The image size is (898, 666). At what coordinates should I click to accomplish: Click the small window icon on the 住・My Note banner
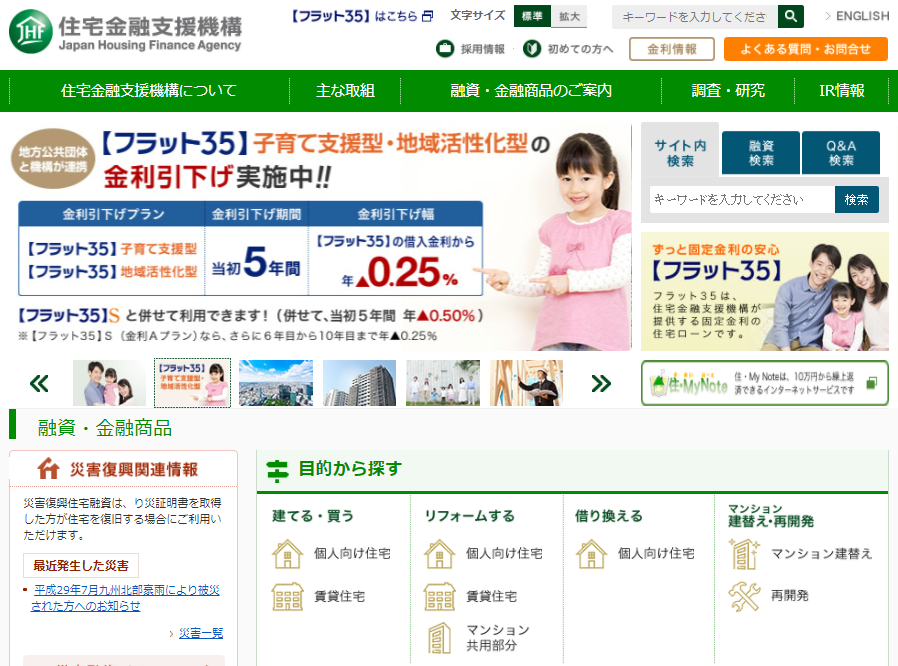tap(872, 383)
